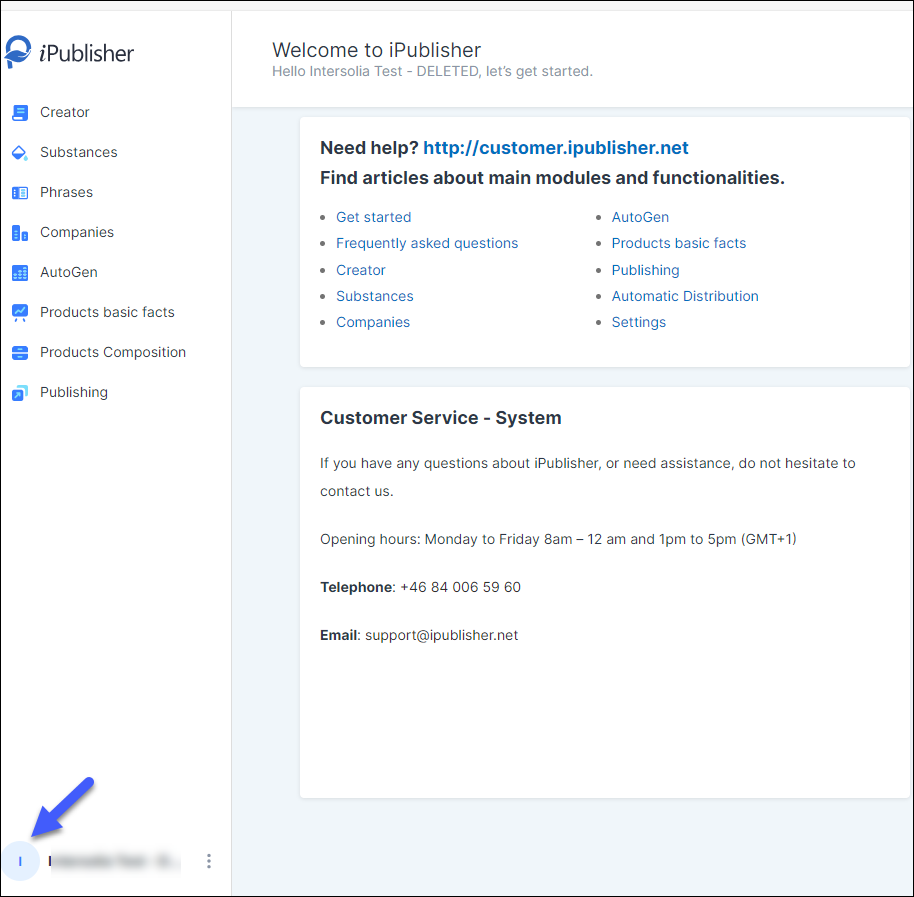
Task: Click the support@ipublisher.net email address
Action: coord(441,635)
